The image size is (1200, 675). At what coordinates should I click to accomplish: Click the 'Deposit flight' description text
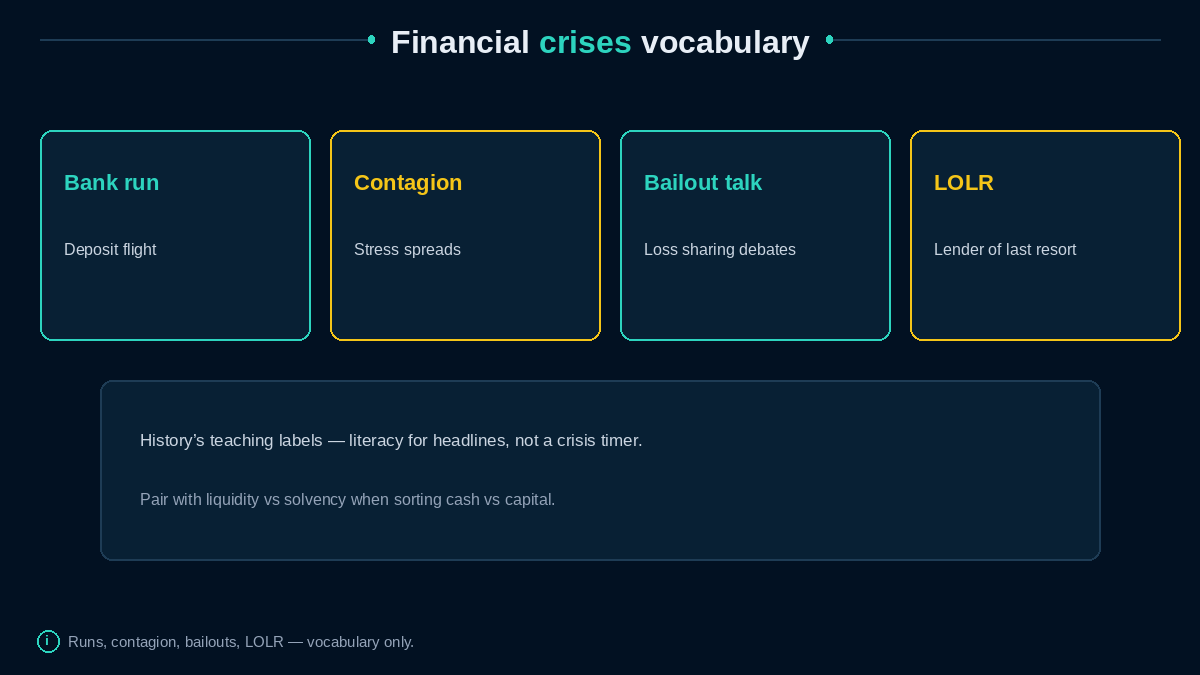coord(110,249)
